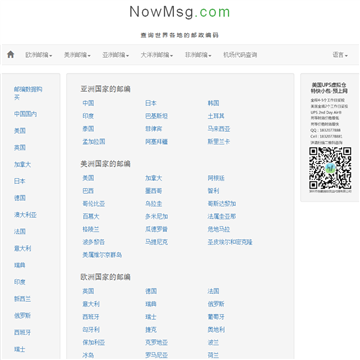
Task: Expand the 非洲邮编 dropdown
Action: point(198,55)
